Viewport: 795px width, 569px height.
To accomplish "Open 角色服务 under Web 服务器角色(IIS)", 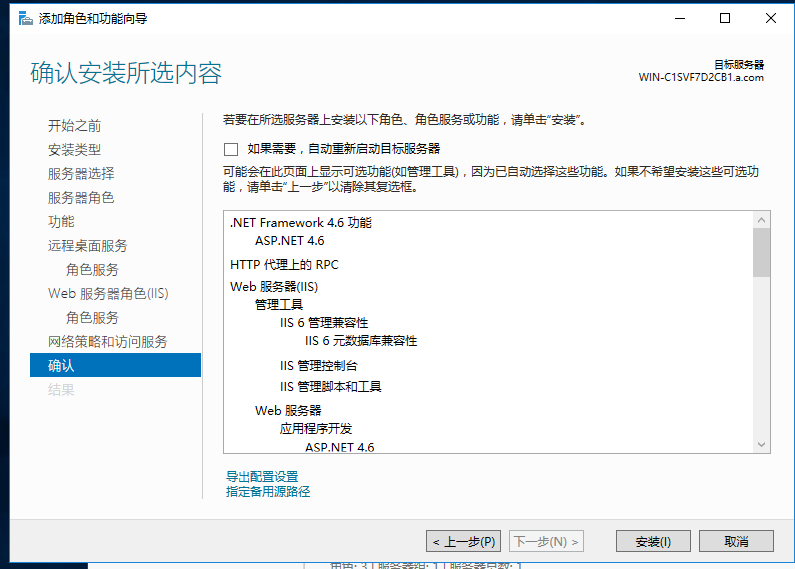I will tap(92, 317).
